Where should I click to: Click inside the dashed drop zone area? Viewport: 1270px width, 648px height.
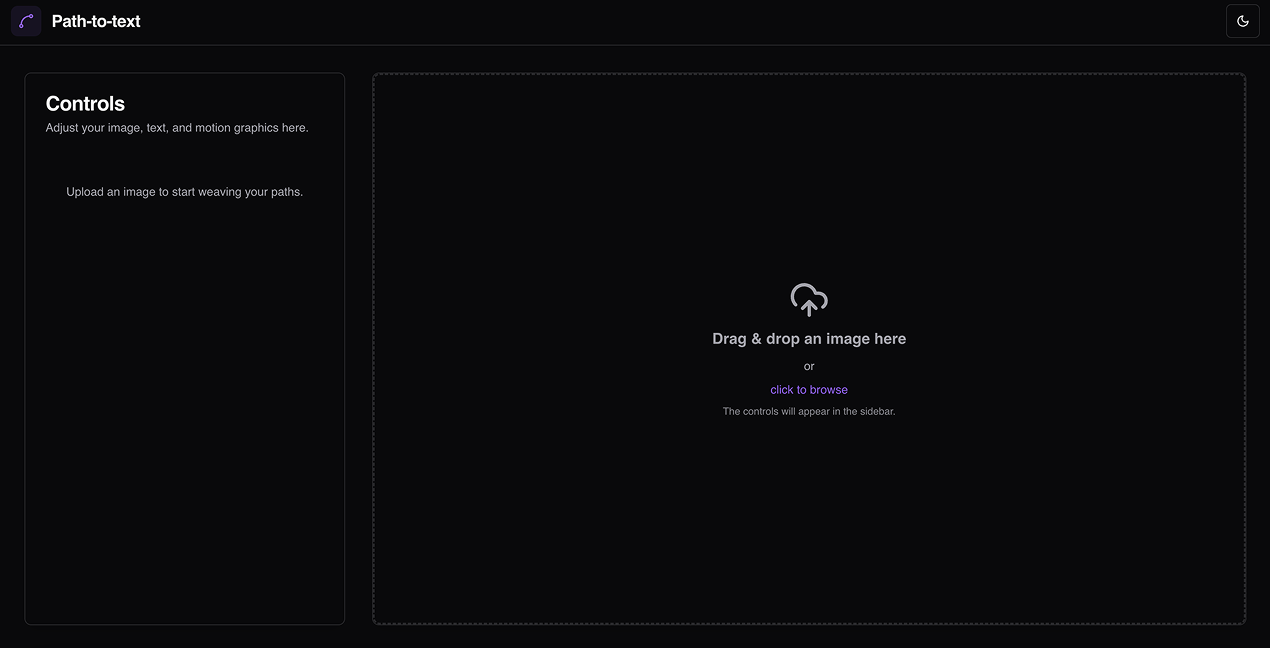(808, 500)
